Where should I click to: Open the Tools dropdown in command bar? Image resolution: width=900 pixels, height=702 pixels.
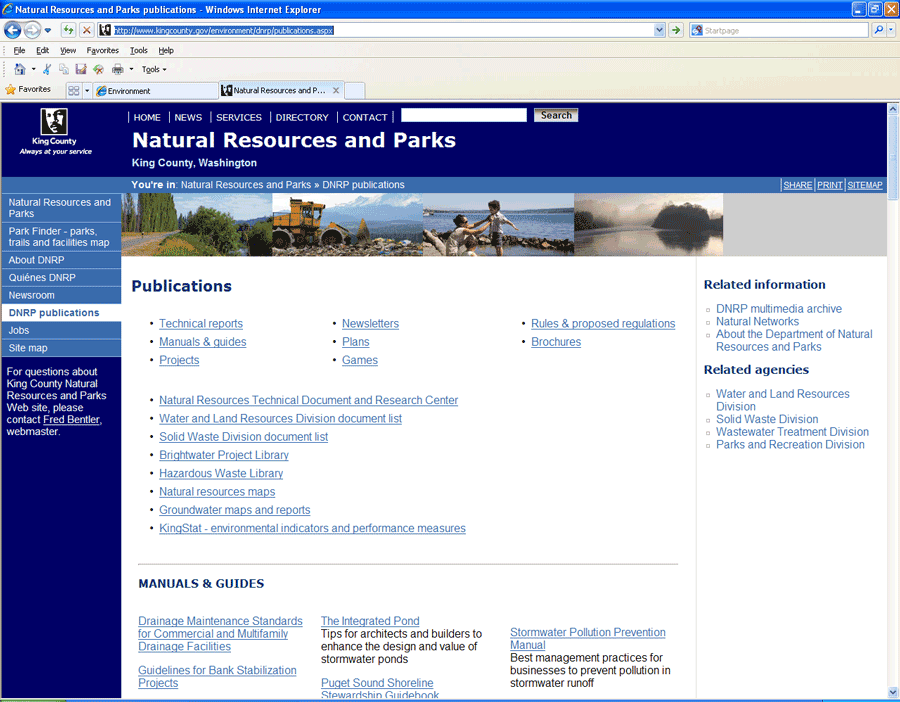(154, 70)
